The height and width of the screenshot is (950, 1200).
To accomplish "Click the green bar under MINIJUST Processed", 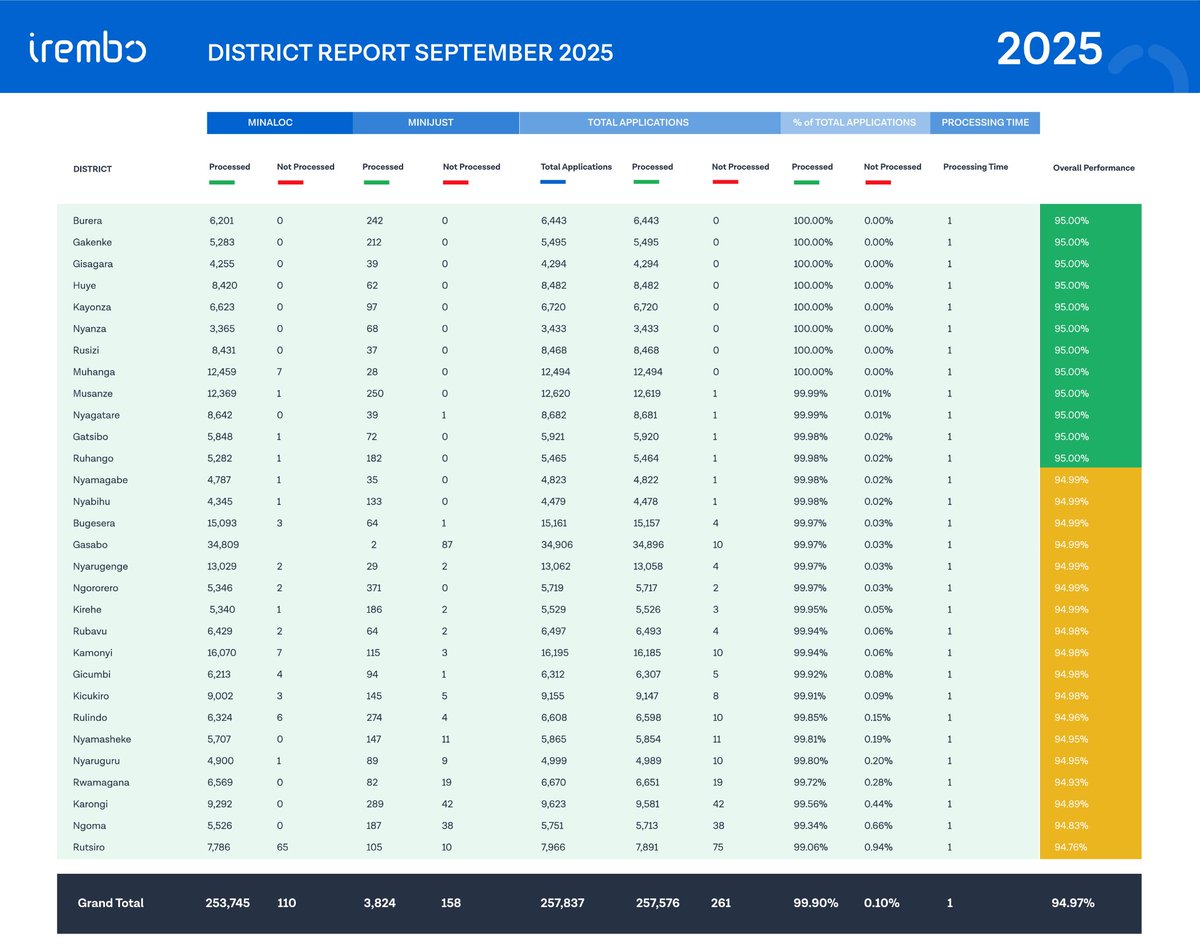I will (x=378, y=184).
